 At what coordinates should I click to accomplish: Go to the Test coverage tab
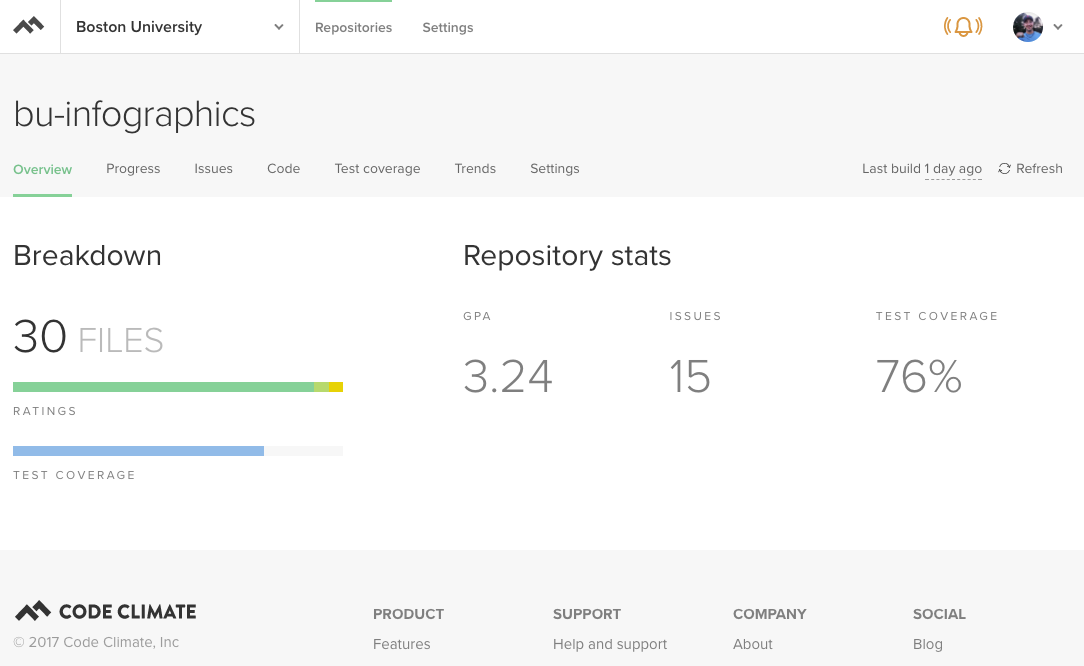pyautogui.click(x=377, y=169)
